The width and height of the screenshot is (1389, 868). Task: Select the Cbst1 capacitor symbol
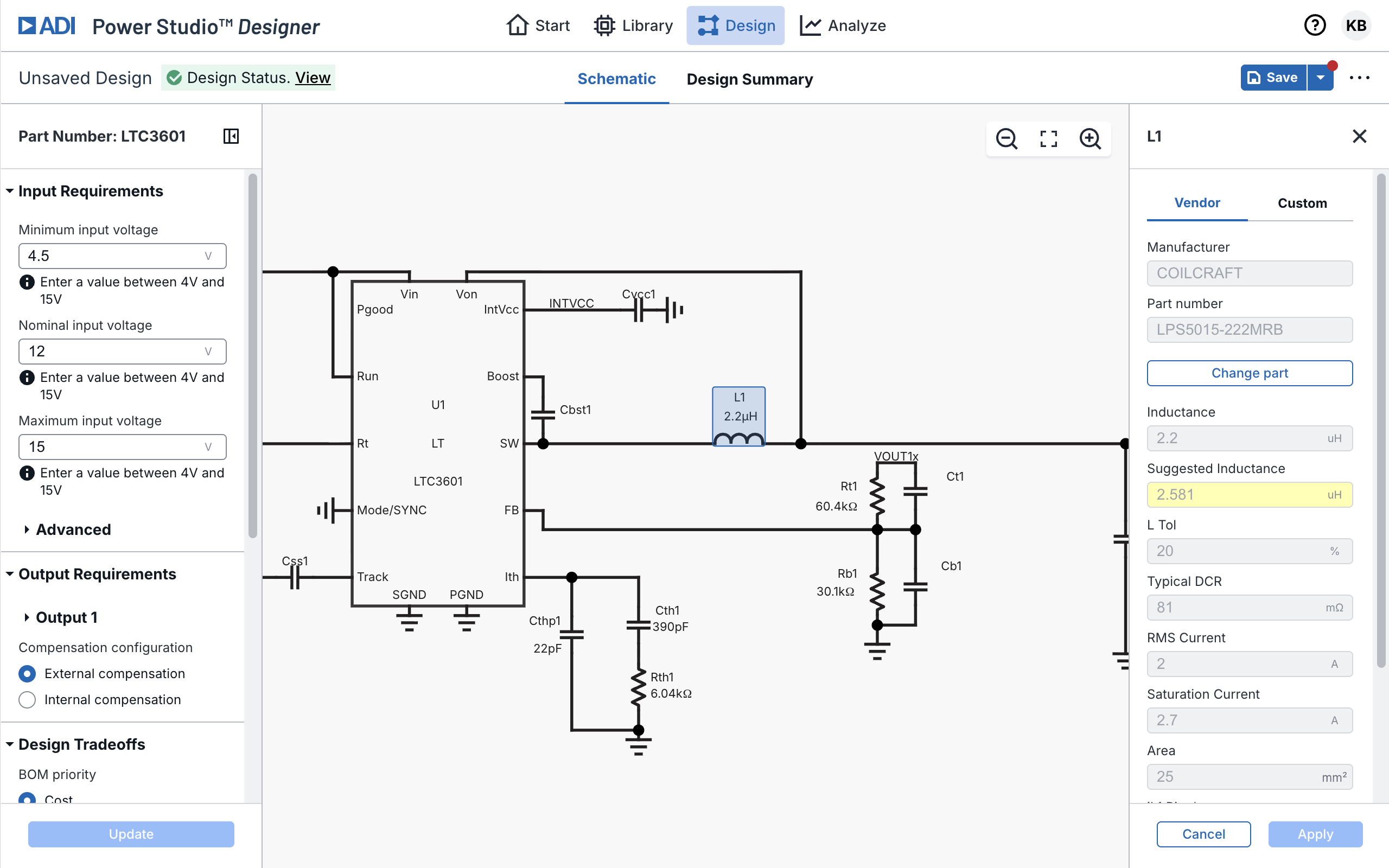(x=543, y=414)
